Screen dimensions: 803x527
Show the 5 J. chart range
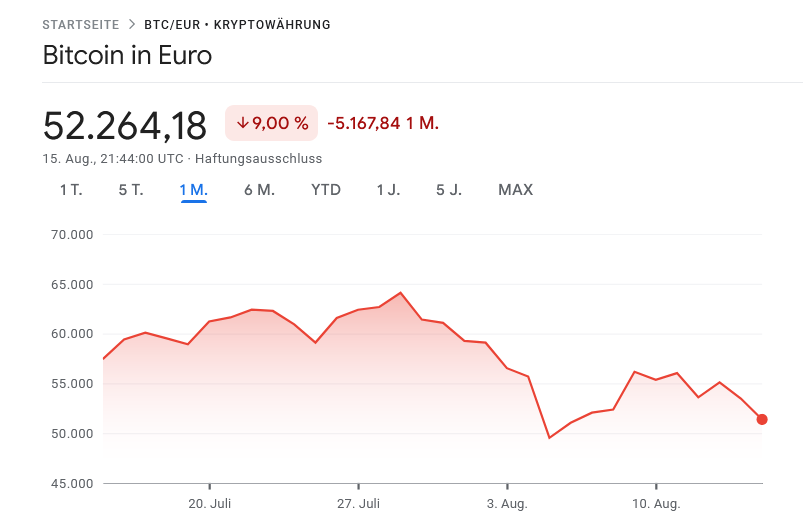click(449, 190)
